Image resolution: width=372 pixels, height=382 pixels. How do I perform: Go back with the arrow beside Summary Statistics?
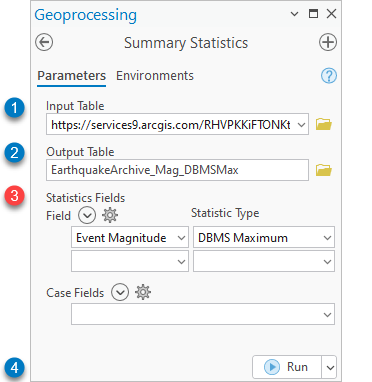pyautogui.click(x=44, y=42)
